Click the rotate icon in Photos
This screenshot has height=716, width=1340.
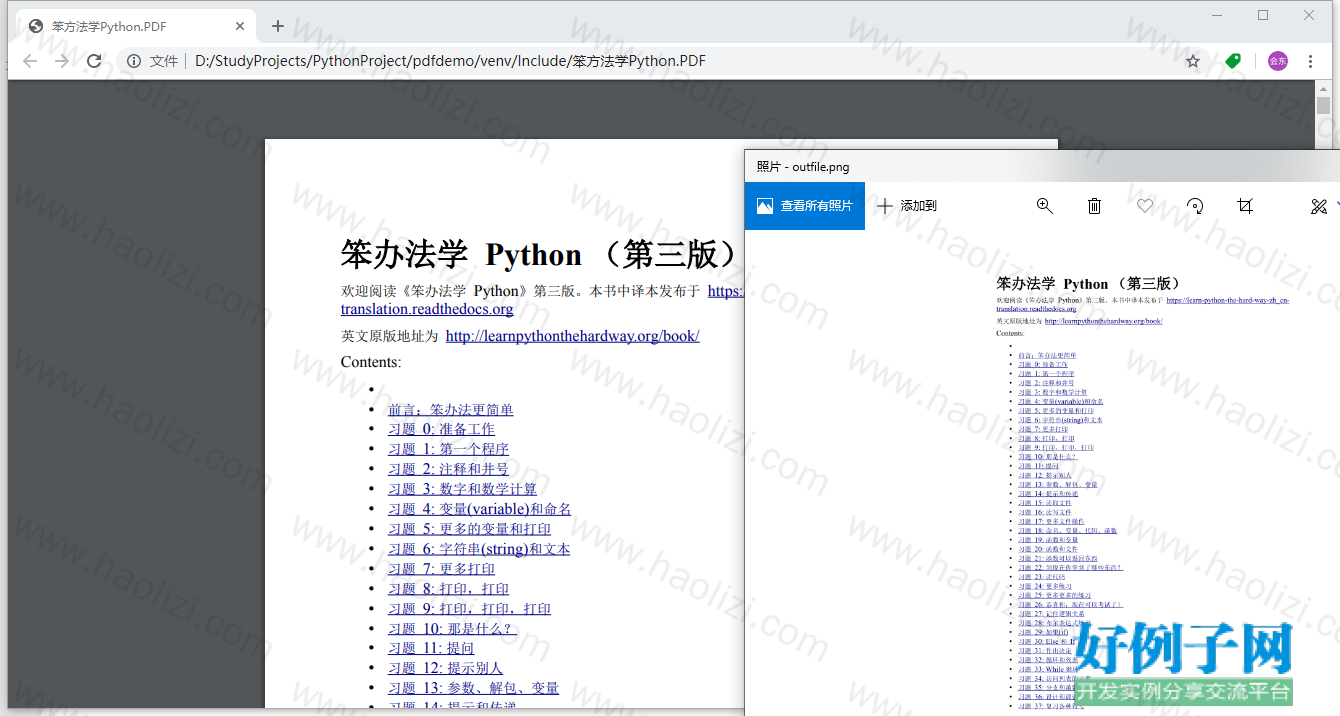(1195, 206)
